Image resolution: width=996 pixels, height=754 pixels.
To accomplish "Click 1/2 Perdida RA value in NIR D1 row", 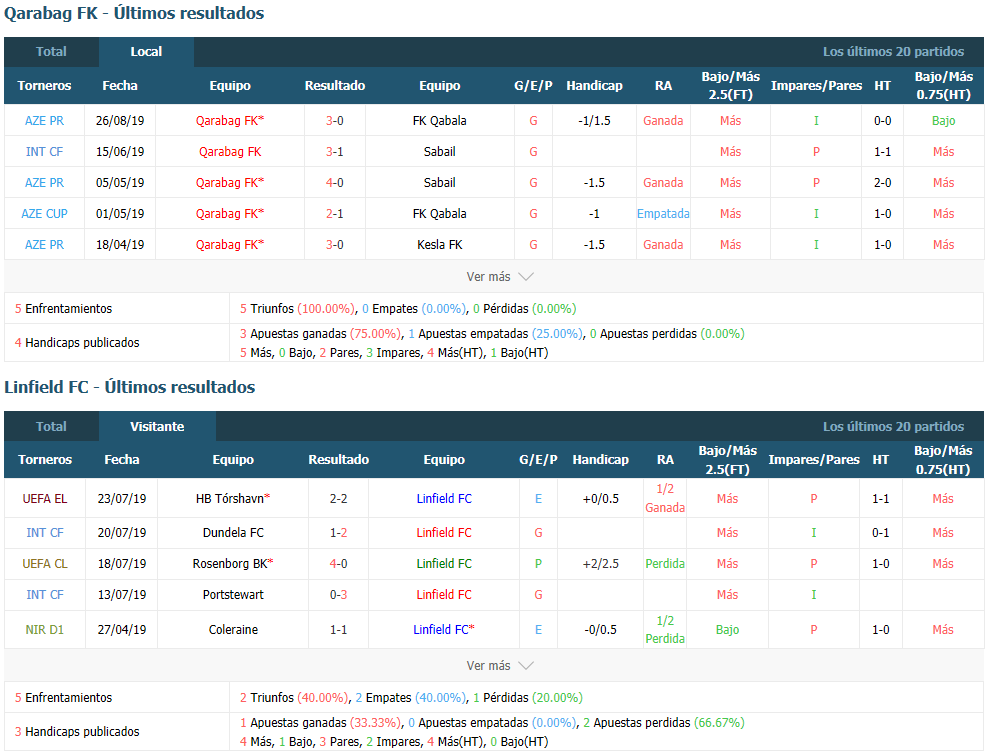I will click(x=665, y=630).
